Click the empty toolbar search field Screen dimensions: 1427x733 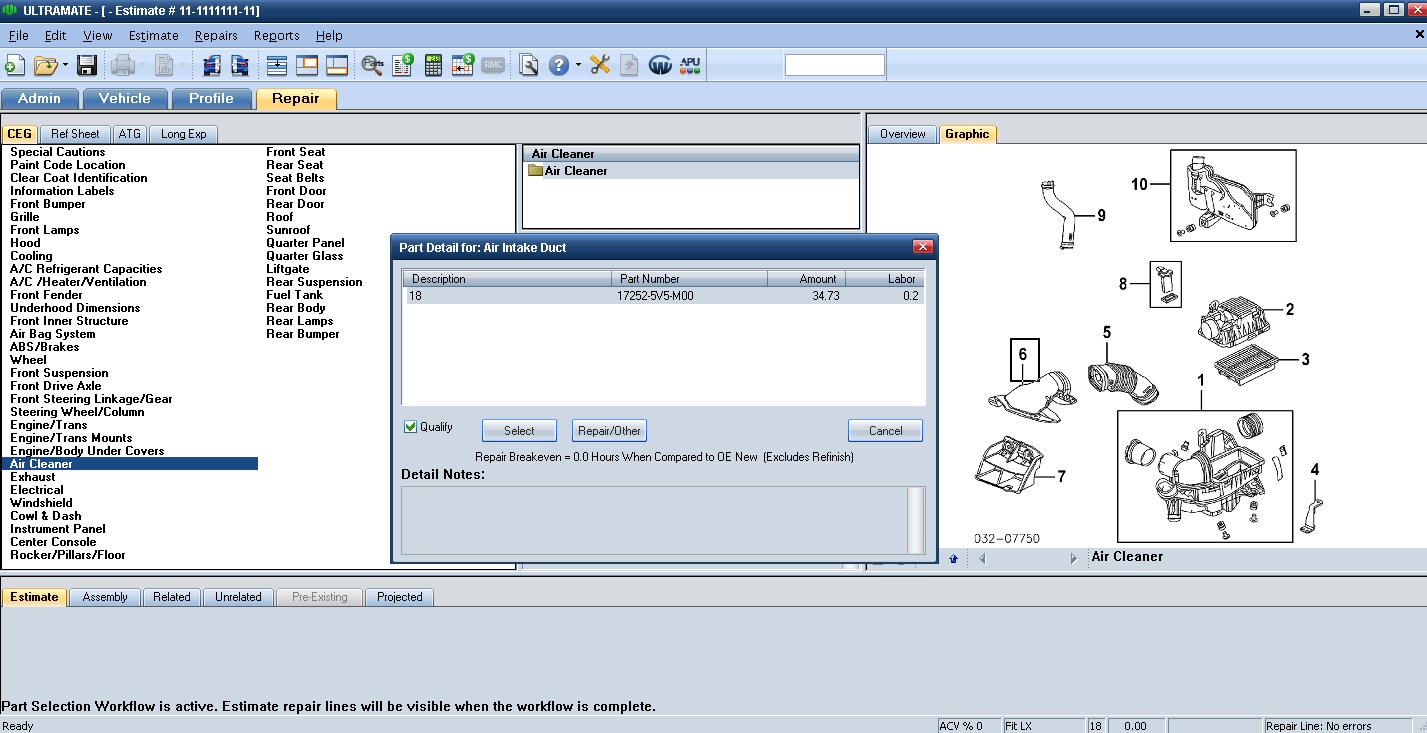click(834, 66)
